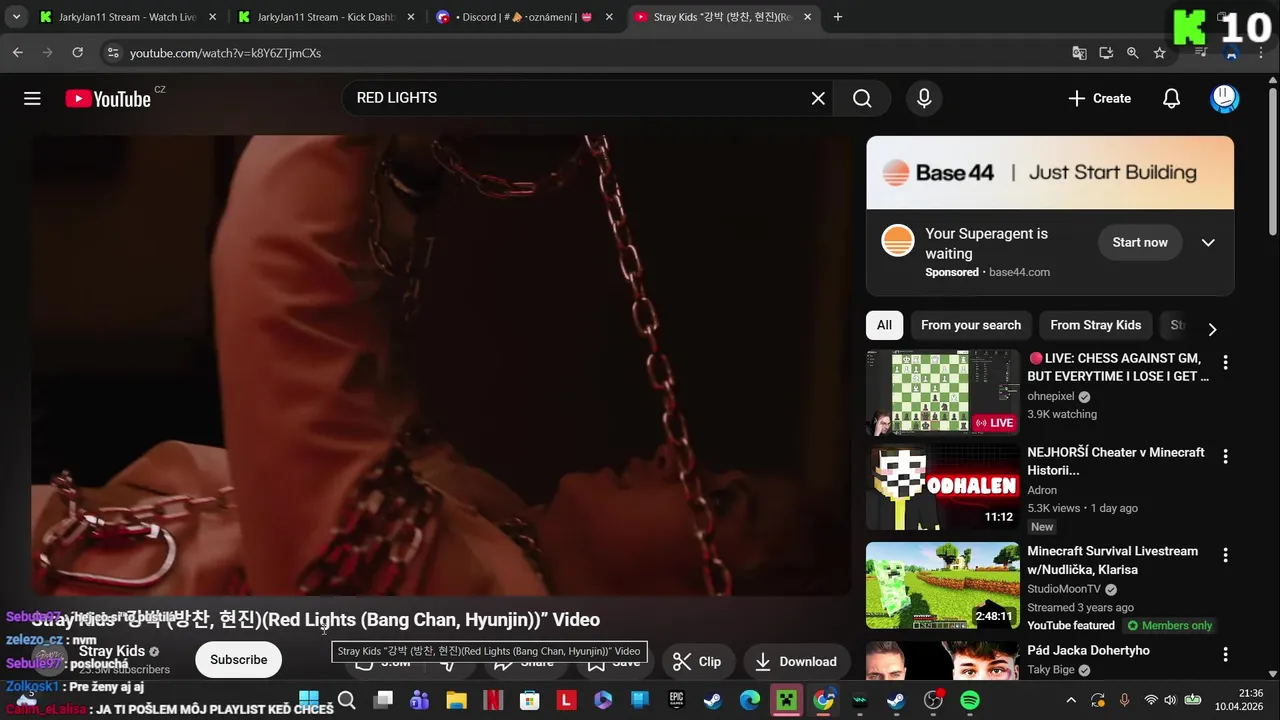This screenshot has height=720, width=1280.
Task: Switch to JarkyJan11 Stream Watch Live tab
Action: pyautogui.click(x=127, y=17)
